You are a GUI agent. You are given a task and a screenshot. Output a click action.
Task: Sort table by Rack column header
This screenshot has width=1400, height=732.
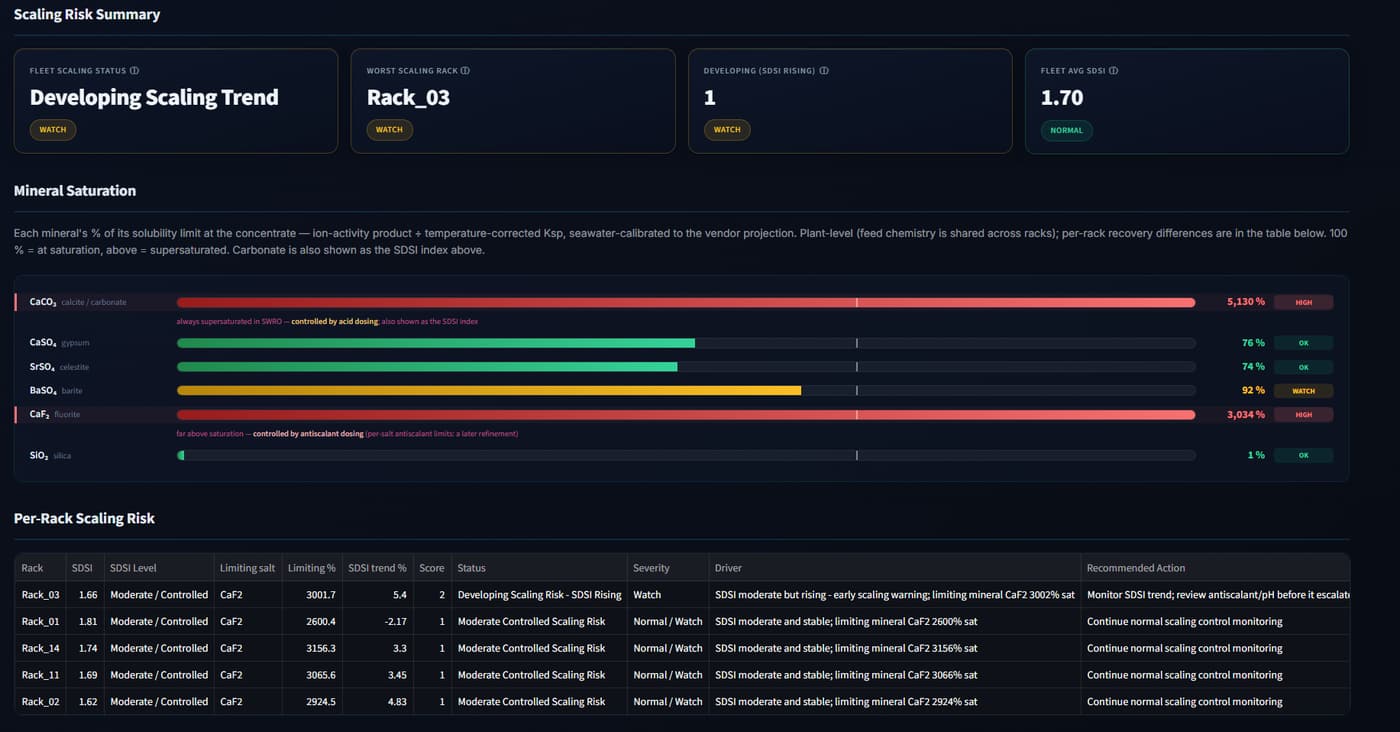41,568
